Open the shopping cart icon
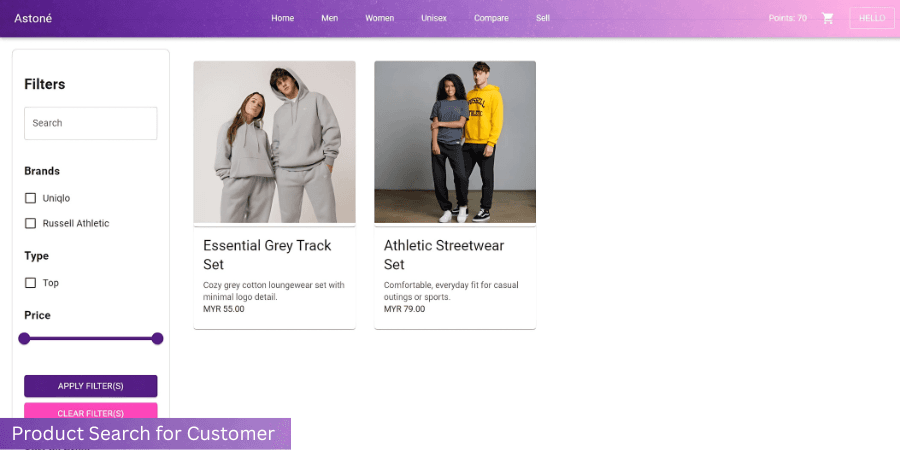Image resolution: width=900 pixels, height=450 pixels. (827, 18)
